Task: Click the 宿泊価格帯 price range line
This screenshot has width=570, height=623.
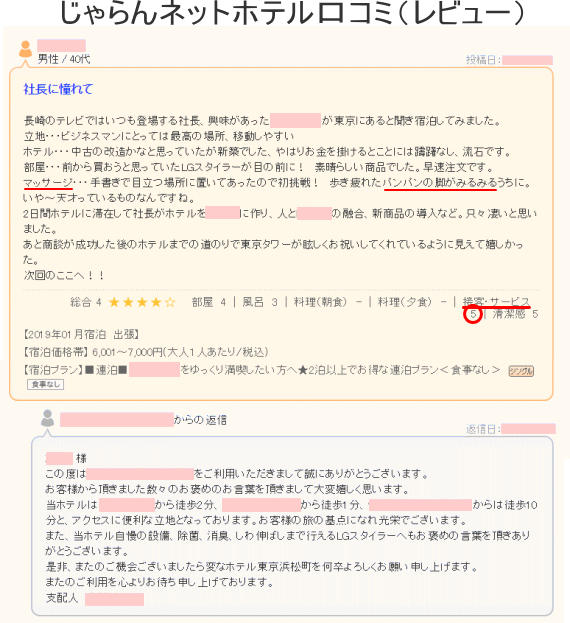Action: click(x=146, y=352)
